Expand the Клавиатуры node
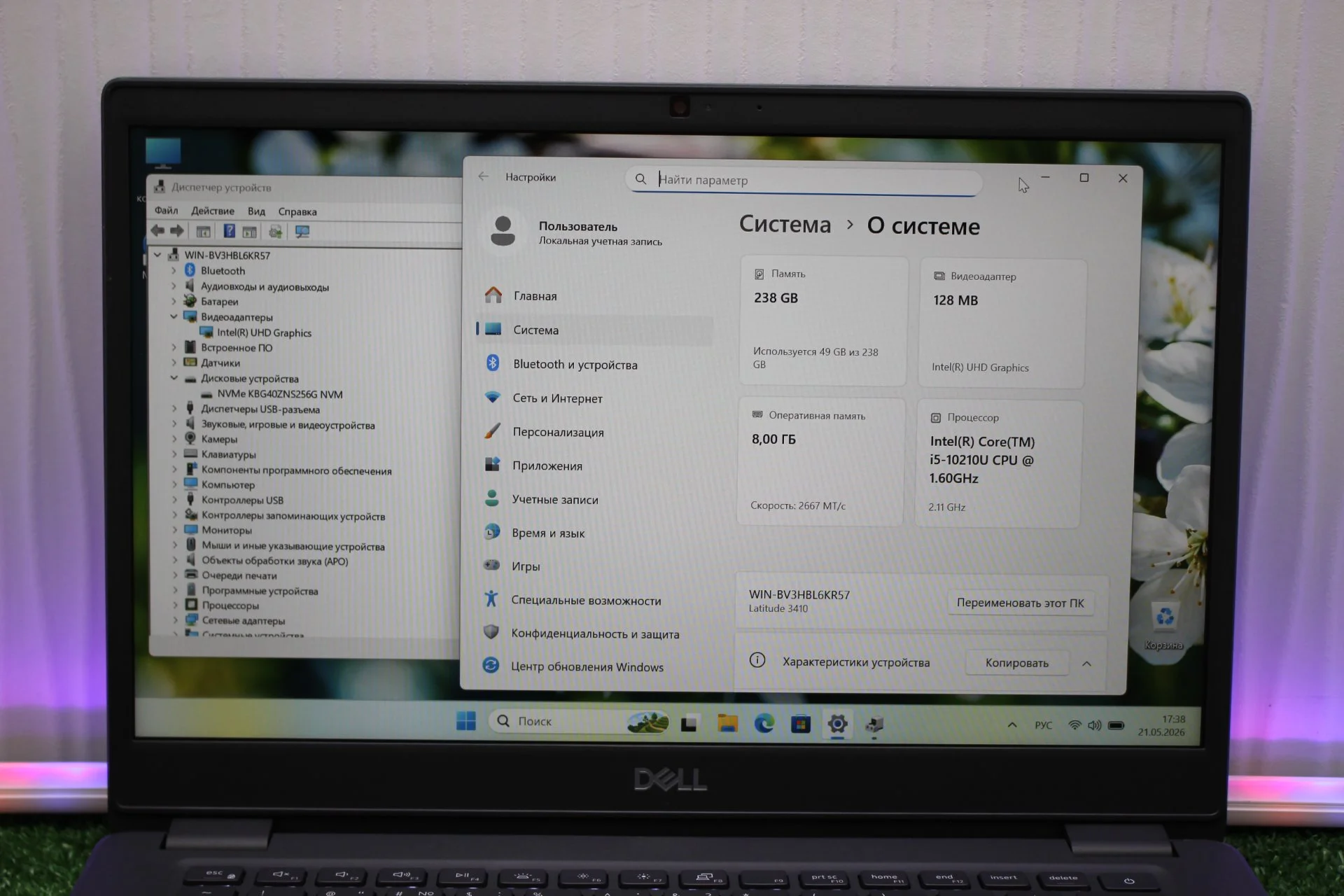Screen dimensions: 1344x896 174,454
